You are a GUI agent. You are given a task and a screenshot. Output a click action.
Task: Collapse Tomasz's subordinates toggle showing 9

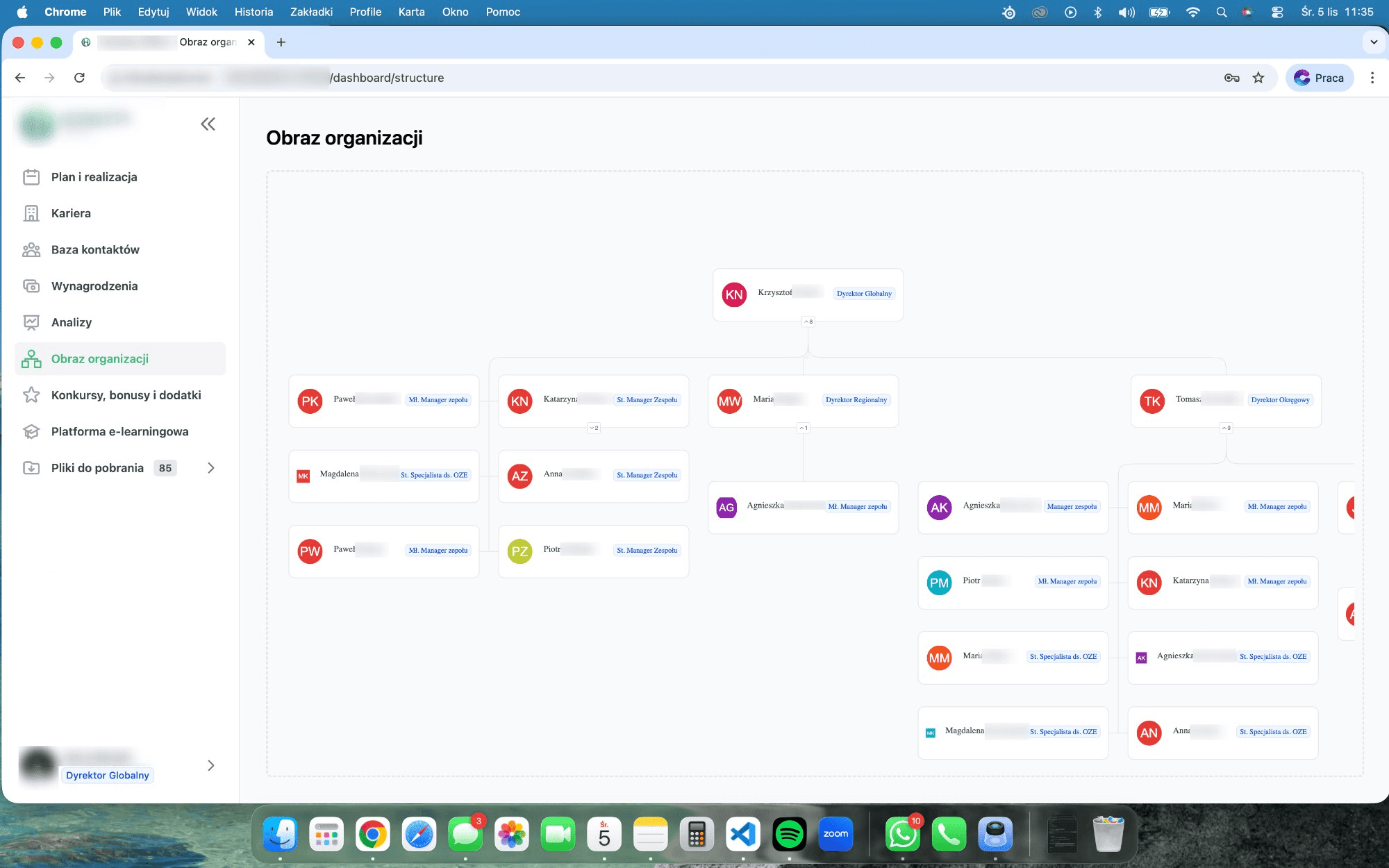click(1226, 428)
